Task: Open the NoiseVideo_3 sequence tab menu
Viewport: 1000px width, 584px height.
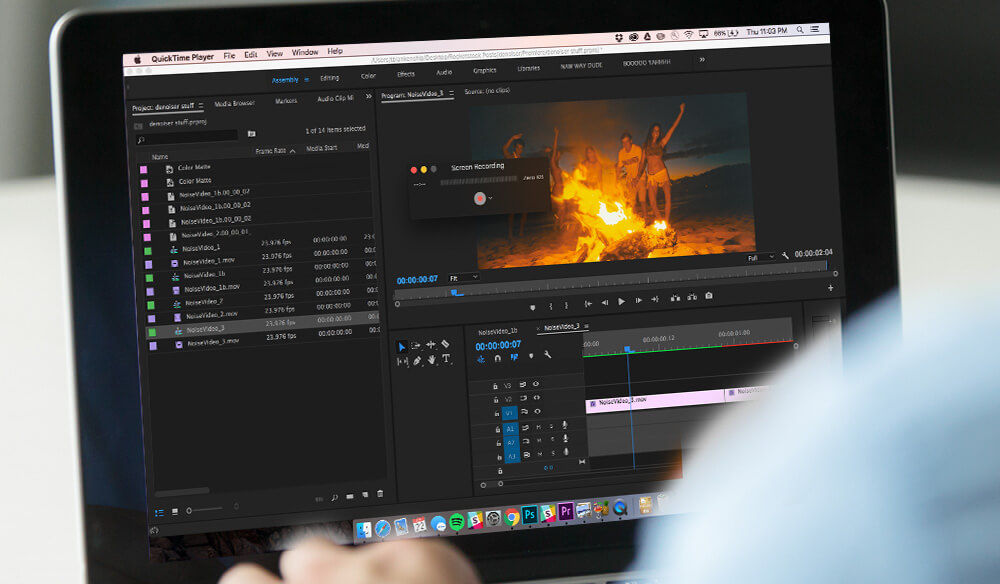Action: 586,326
